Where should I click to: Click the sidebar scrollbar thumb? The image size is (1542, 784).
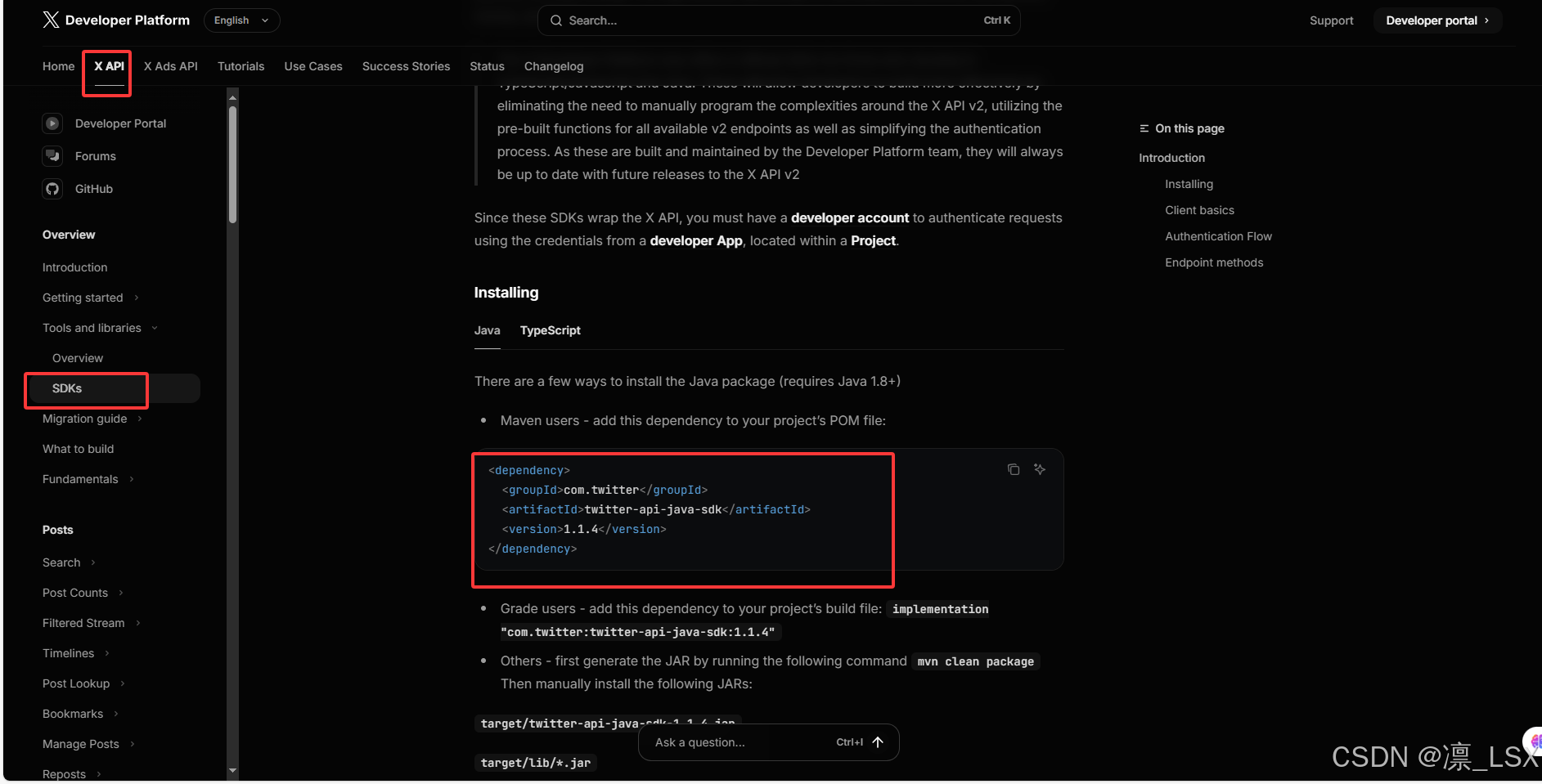[233, 164]
